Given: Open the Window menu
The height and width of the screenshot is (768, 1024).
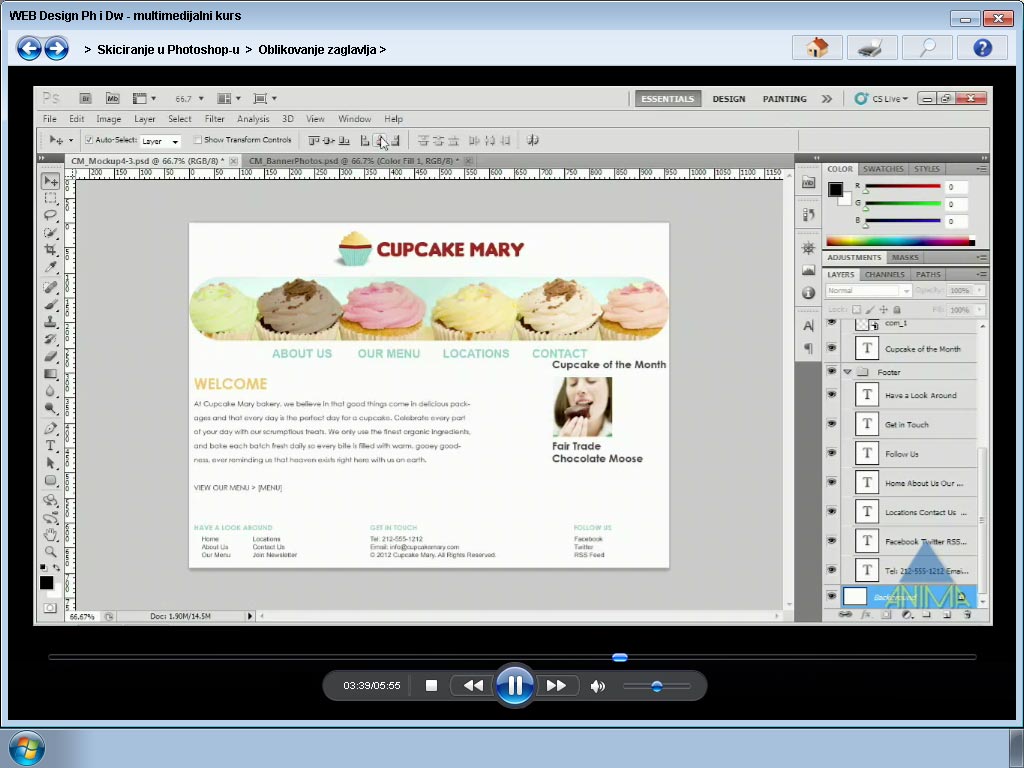Looking at the screenshot, I should (x=354, y=118).
